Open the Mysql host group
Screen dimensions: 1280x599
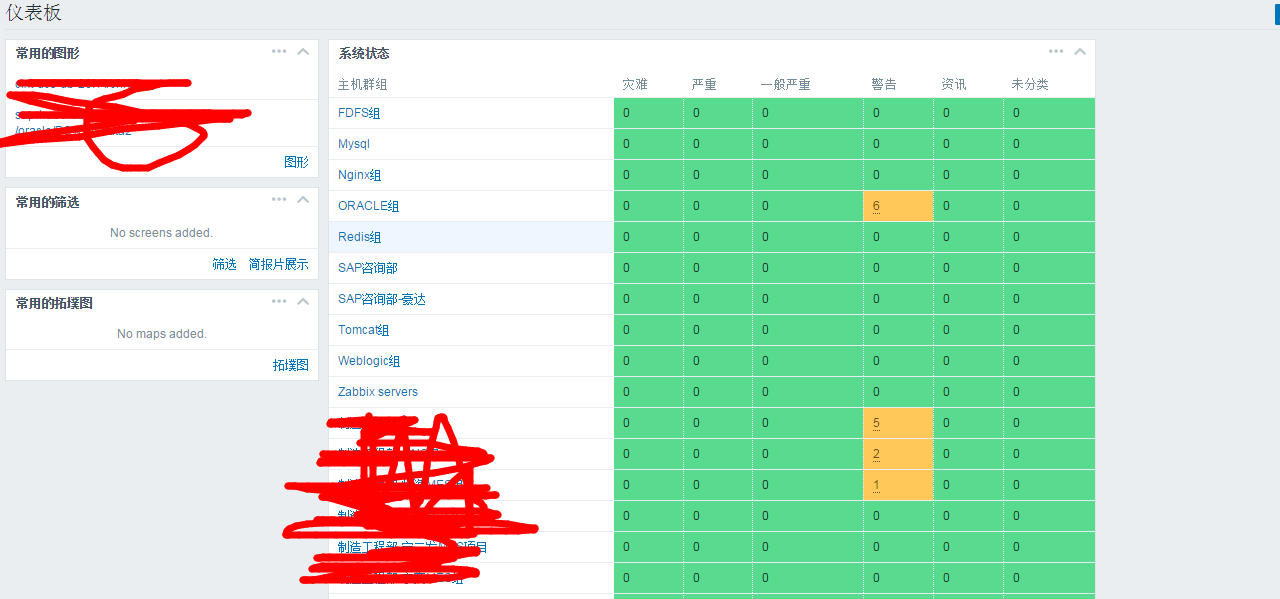click(x=354, y=144)
